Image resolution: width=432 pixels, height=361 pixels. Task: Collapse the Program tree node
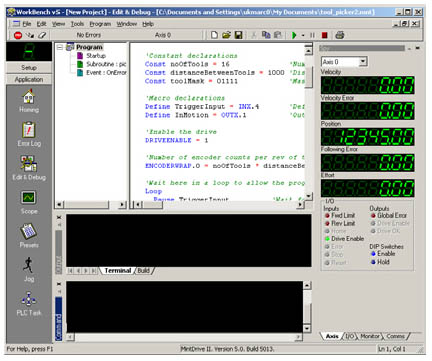point(60,47)
